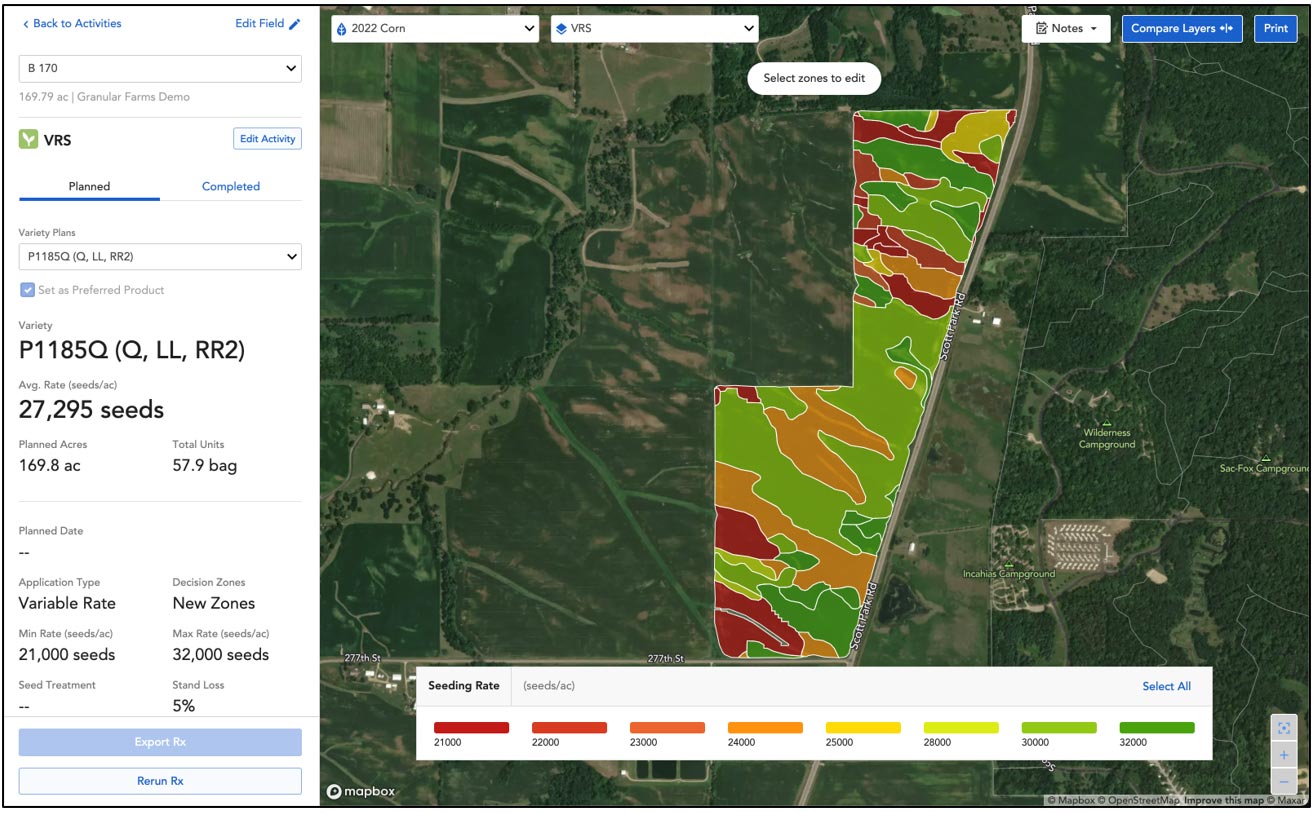Image resolution: width=1315 pixels, height=813 pixels.
Task: Click the Notes clipboard icon
Action: click(1044, 28)
